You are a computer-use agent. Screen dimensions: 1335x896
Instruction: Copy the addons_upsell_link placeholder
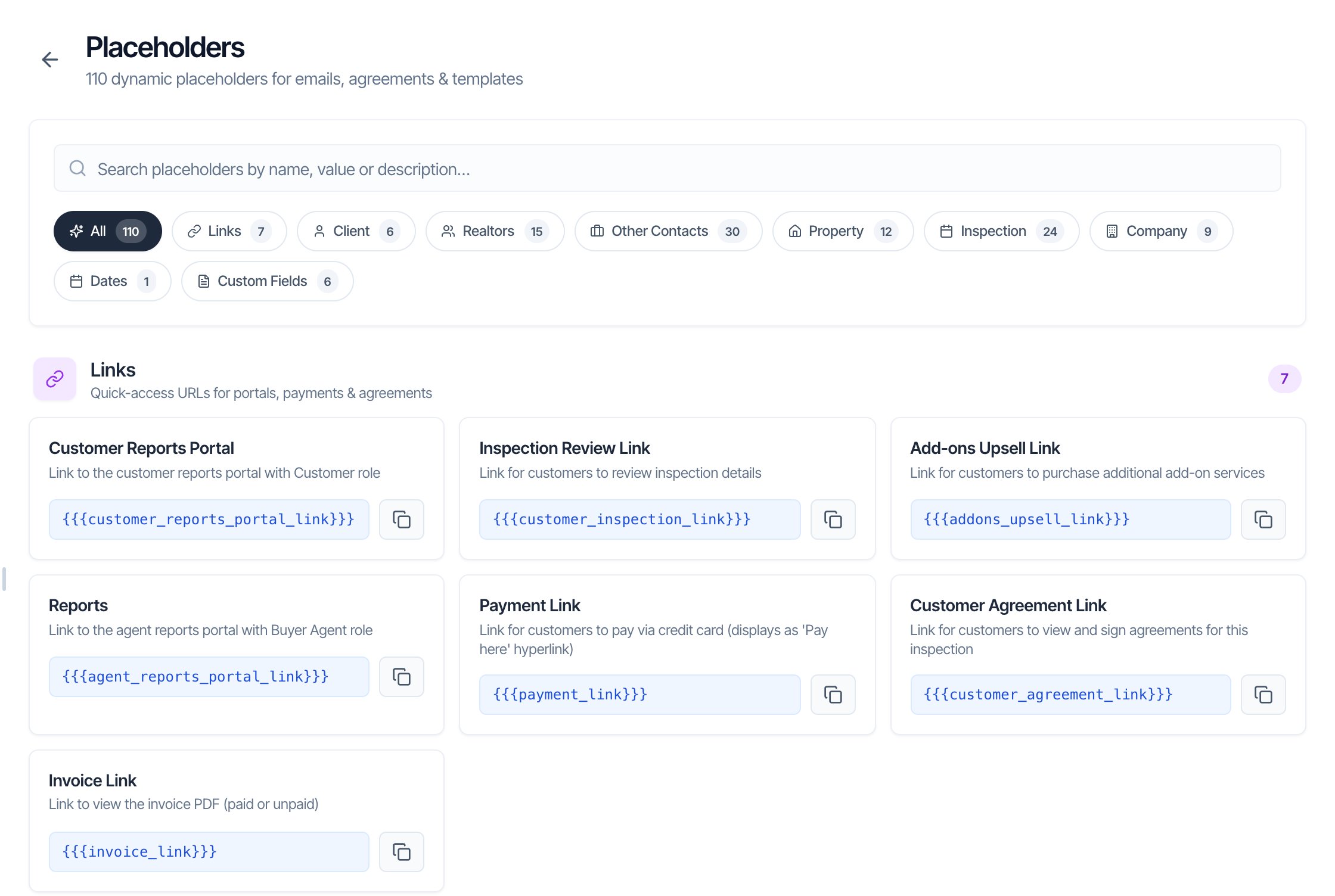(1263, 519)
